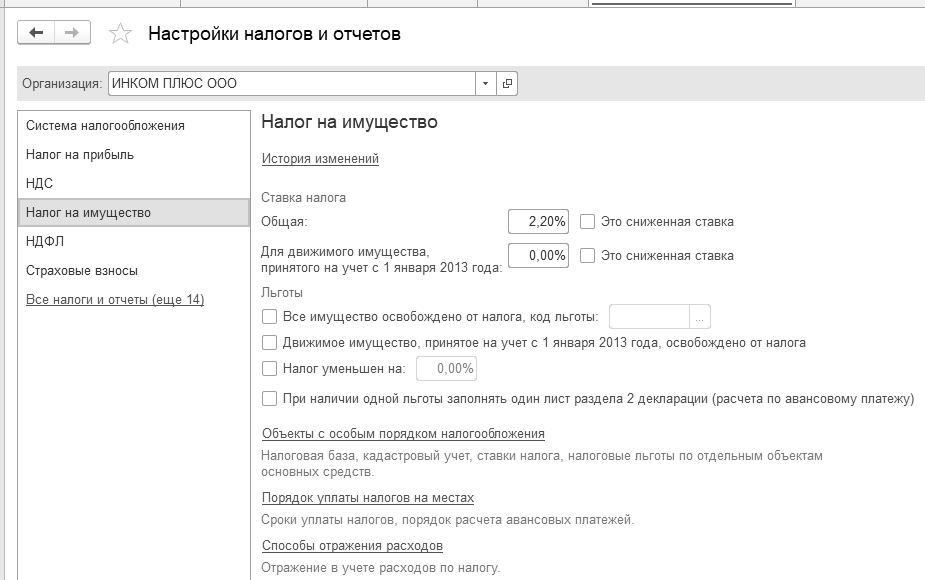Select НДС section

134,183
